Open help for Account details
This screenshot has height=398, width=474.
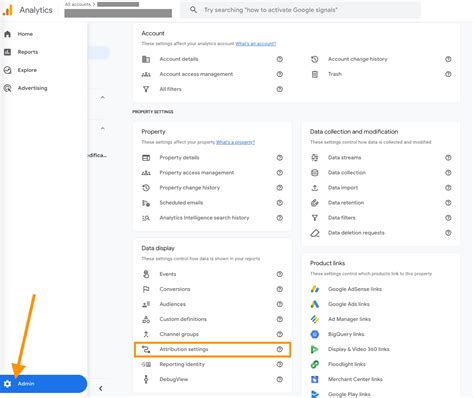pyautogui.click(x=280, y=59)
